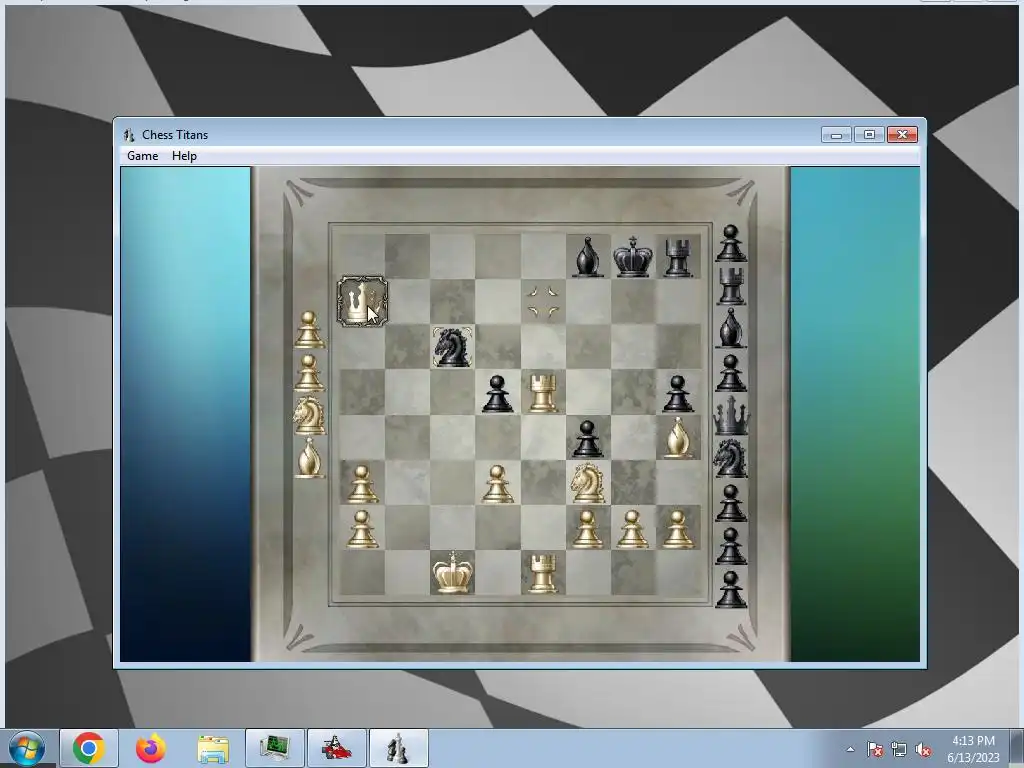The image size is (1024, 768).
Task: Select the white pawn on d3
Action: (497, 483)
